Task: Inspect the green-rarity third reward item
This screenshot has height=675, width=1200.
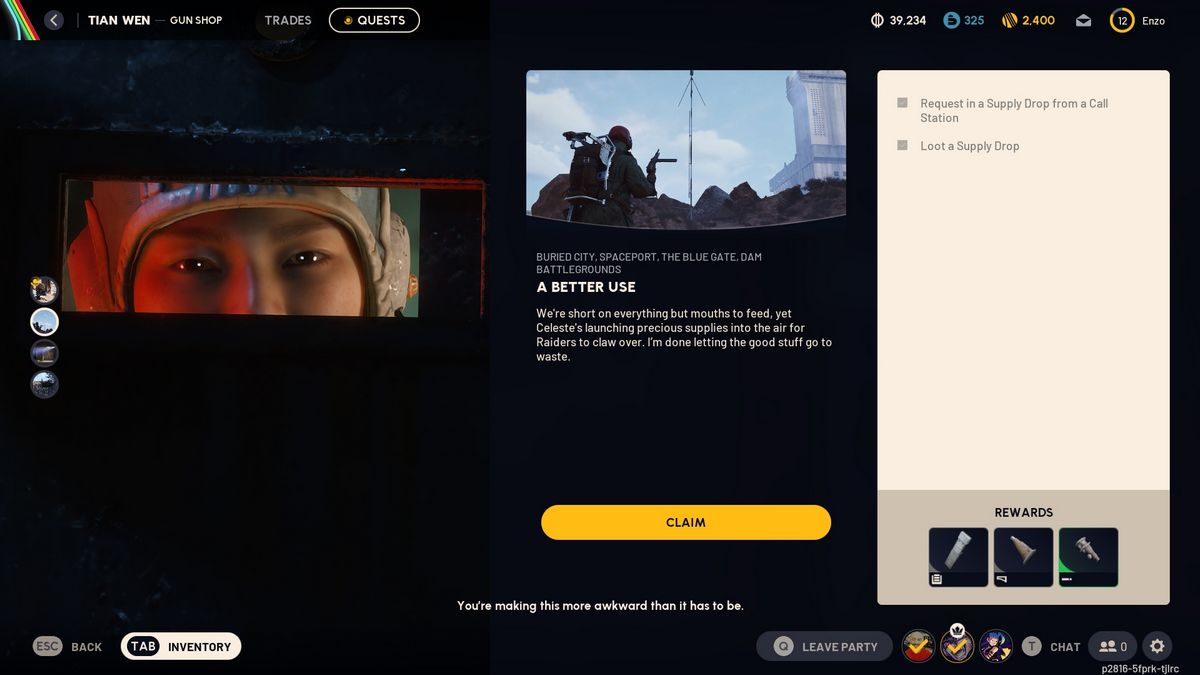Action: click(x=1088, y=557)
